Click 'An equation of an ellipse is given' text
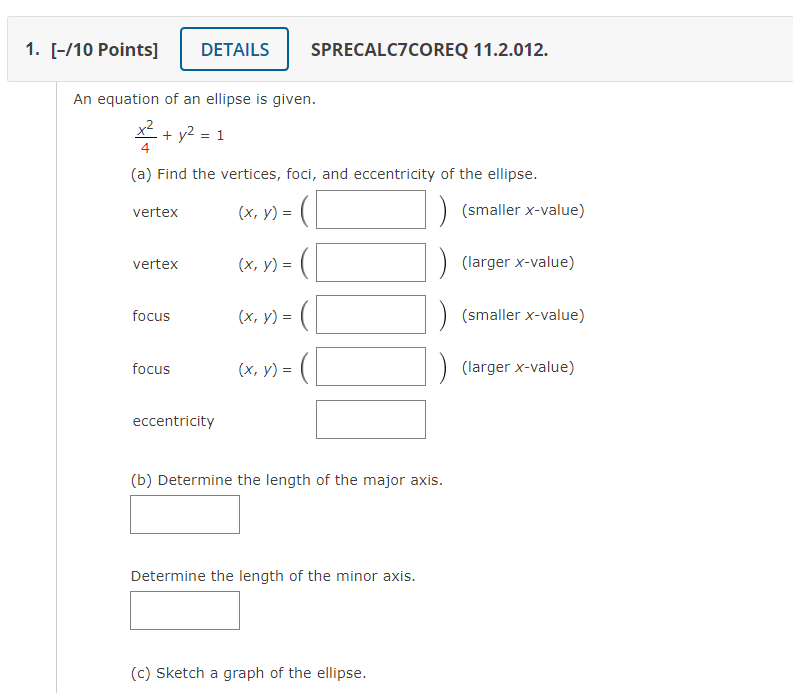 click(195, 99)
